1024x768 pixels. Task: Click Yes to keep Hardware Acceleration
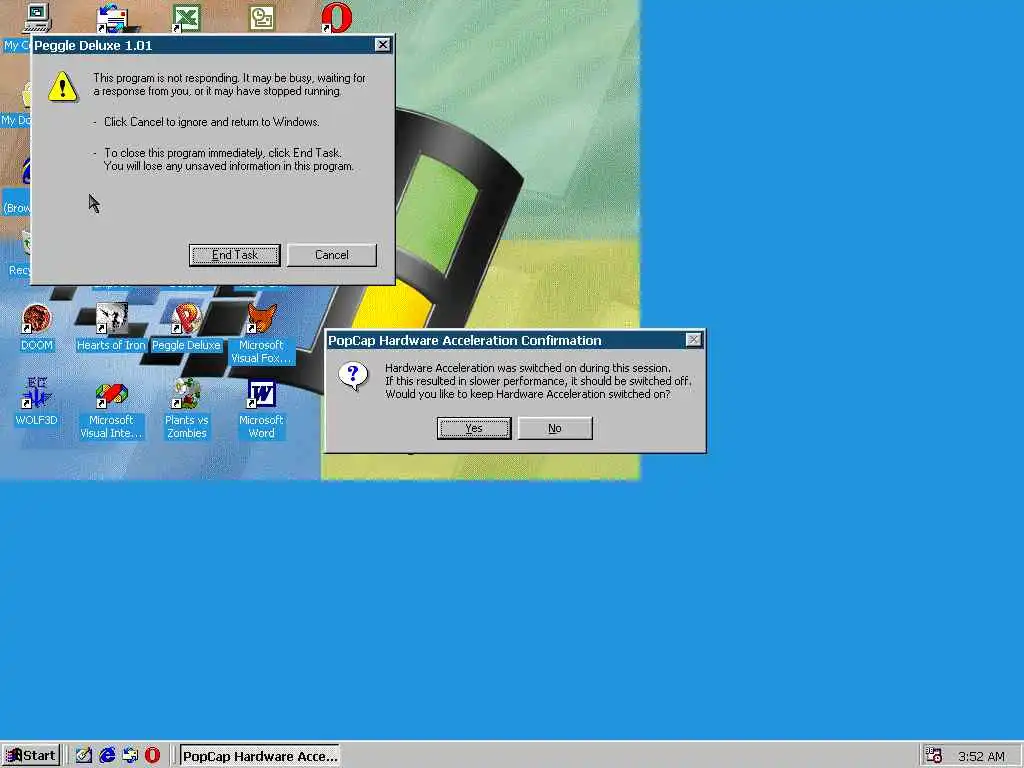coord(474,428)
